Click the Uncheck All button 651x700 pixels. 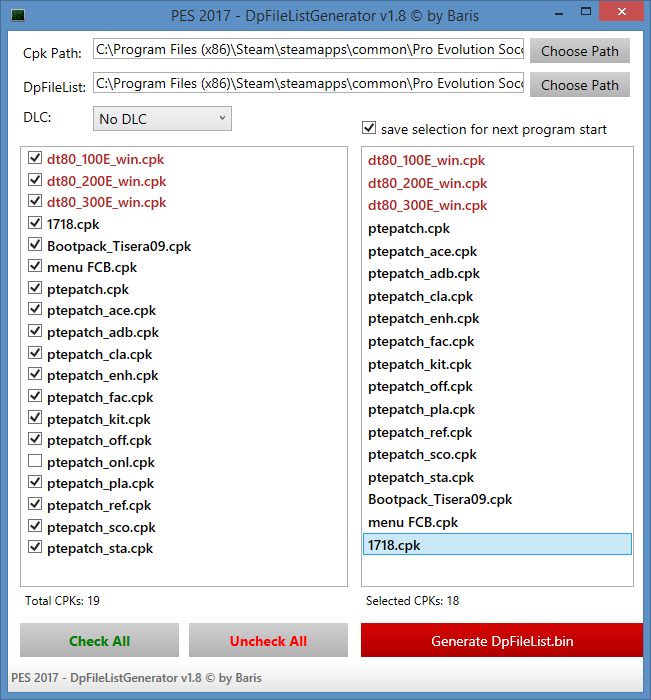point(268,641)
